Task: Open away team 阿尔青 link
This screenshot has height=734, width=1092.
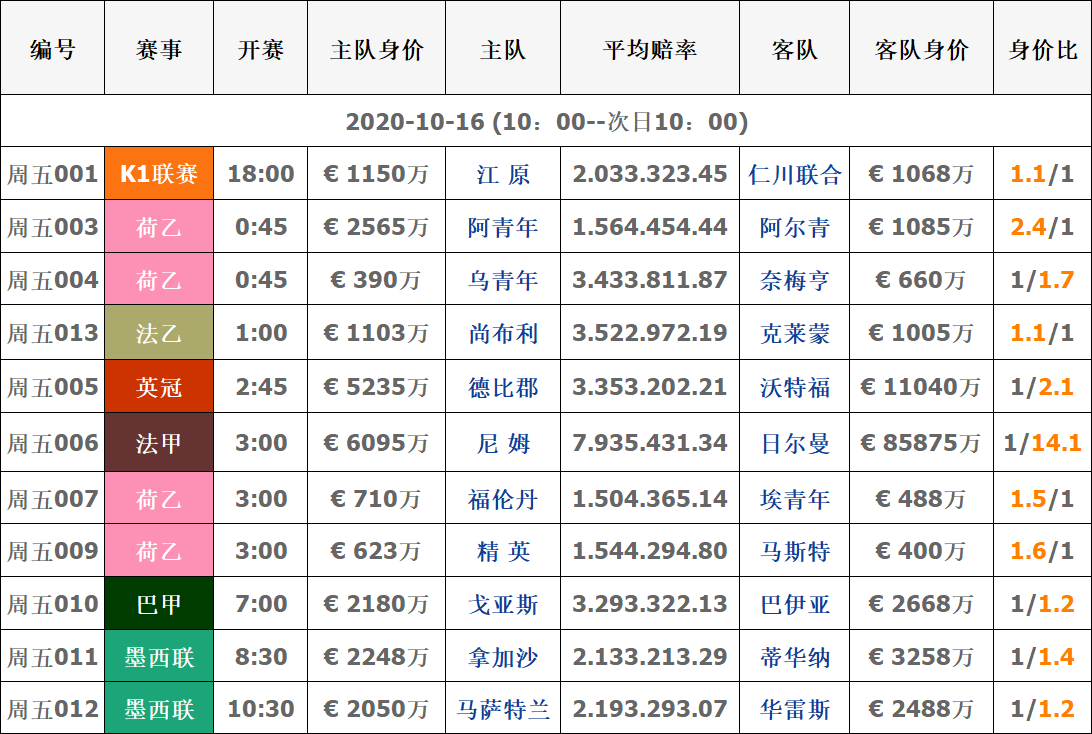Action: pos(795,227)
